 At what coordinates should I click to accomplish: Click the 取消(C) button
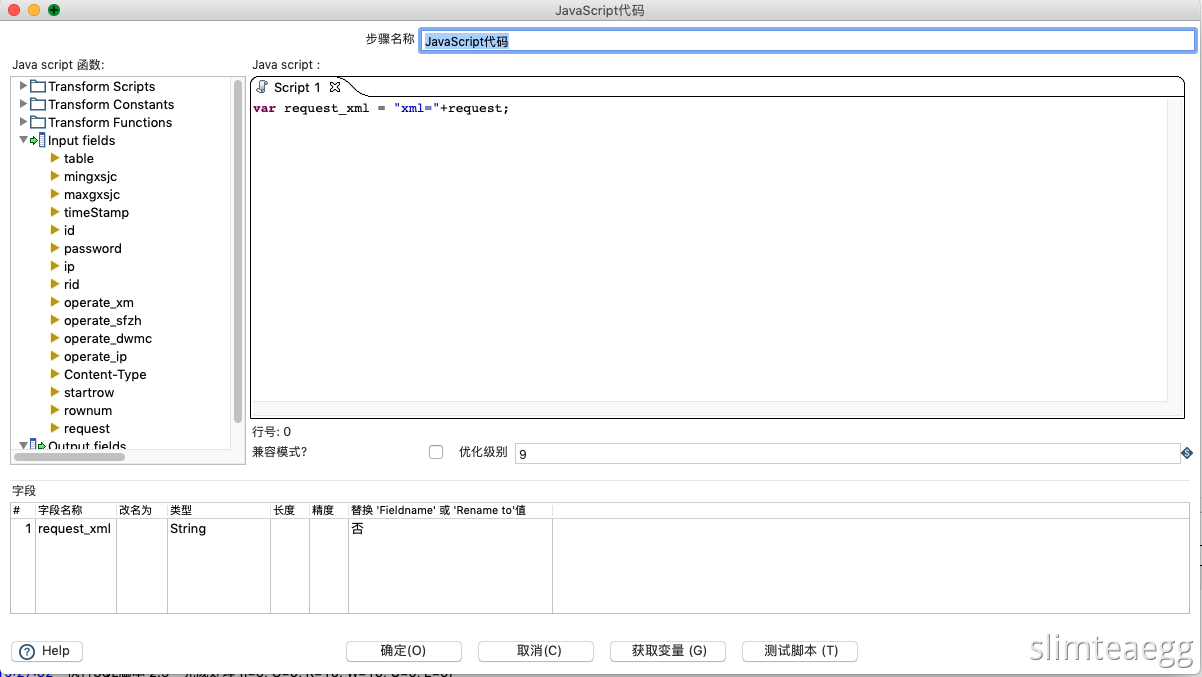point(536,651)
